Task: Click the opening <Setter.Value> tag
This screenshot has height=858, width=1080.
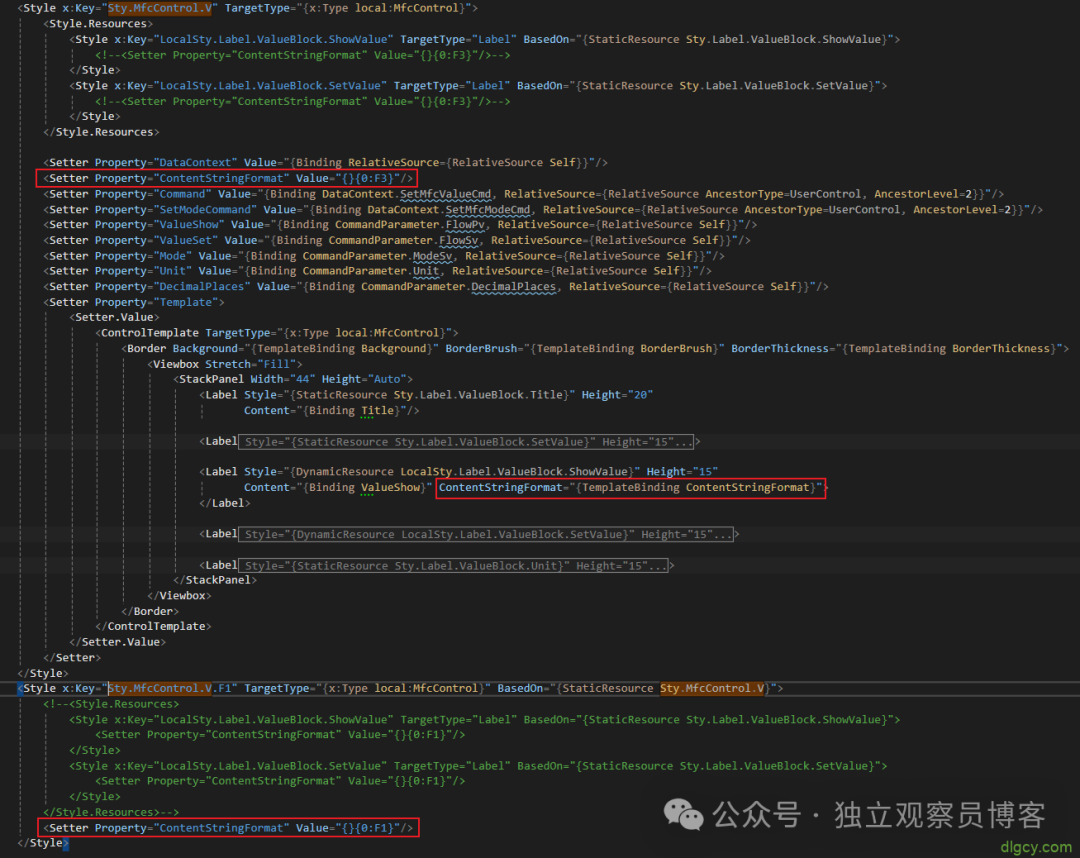Action: [x=114, y=317]
